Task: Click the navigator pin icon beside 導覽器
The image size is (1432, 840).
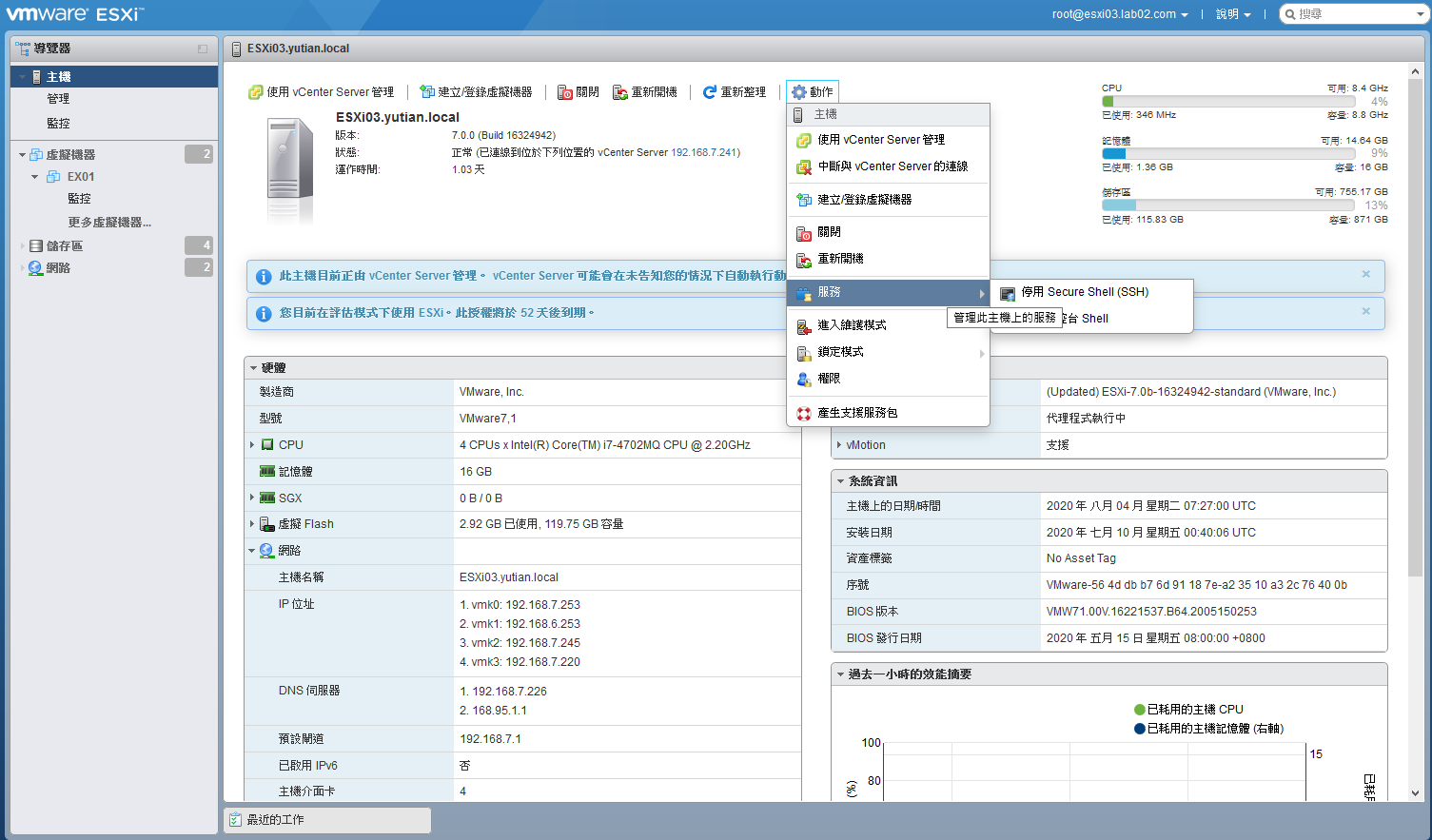Action: tap(203, 49)
